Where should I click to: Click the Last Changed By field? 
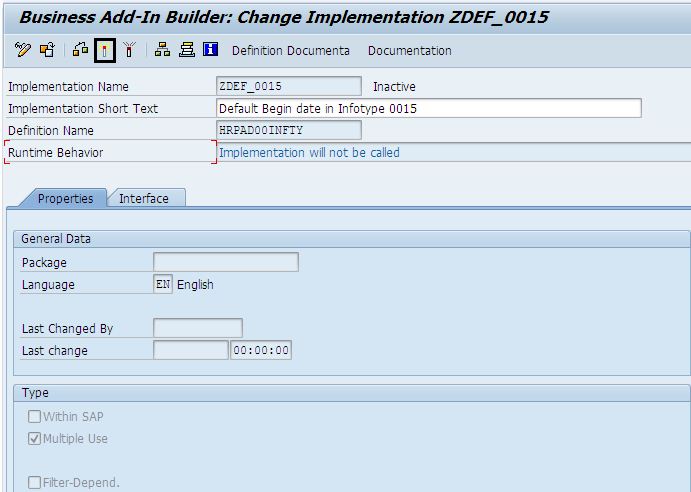[x=197, y=328]
